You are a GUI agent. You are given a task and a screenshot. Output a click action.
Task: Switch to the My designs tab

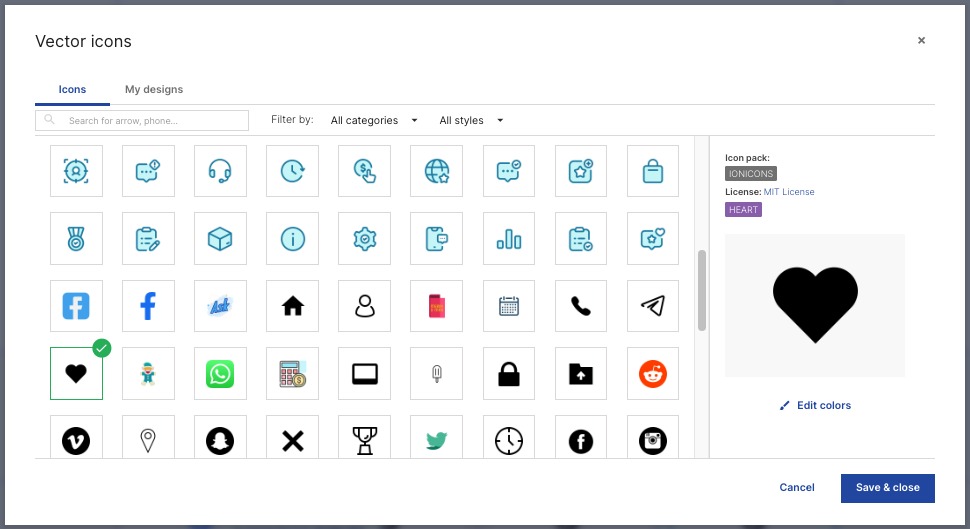tap(154, 90)
